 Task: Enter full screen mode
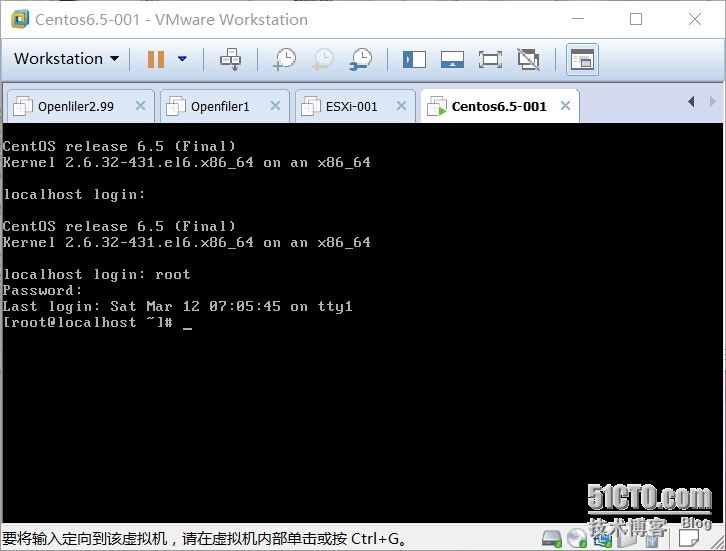(490, 60)
